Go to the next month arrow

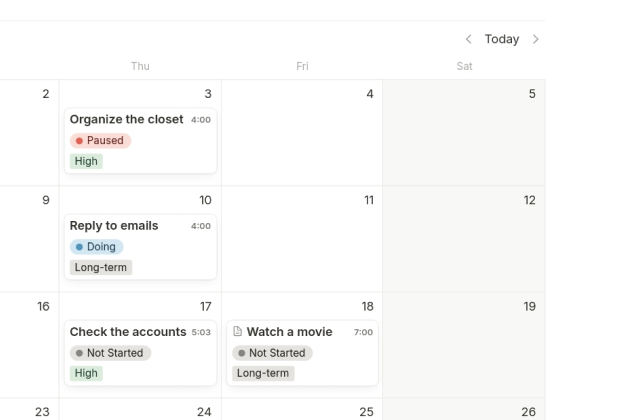(x=536, y=39)
